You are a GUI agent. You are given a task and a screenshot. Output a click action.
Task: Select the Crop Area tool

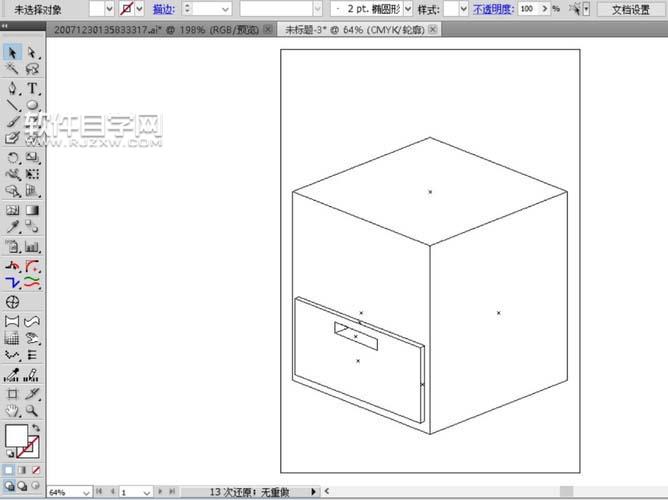pyautogui.click(x=12, y=394)
